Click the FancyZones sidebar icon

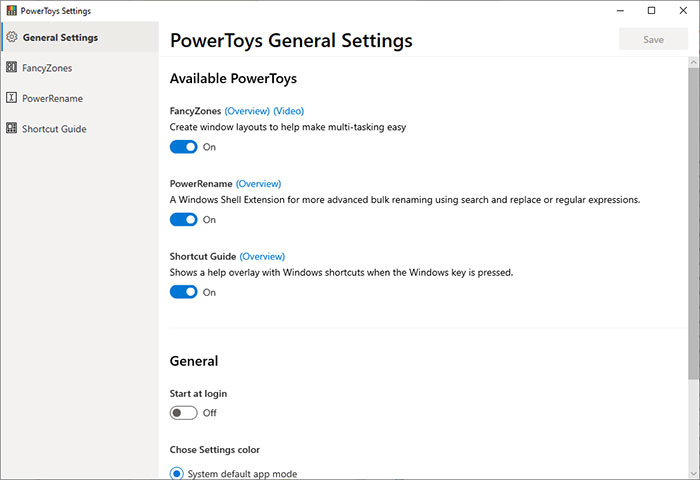[x=12, y=67]
